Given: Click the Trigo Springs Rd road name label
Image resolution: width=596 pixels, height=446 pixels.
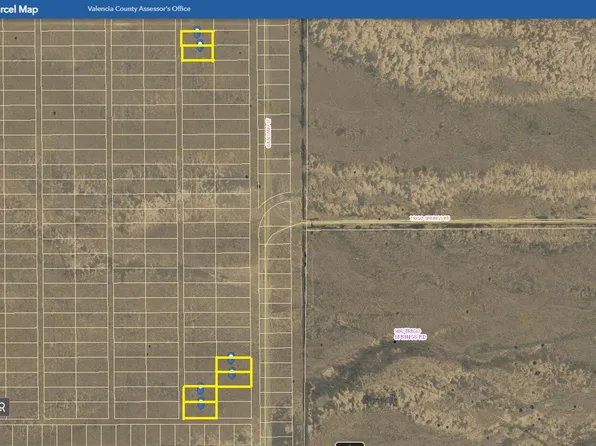Looking at the screenshot, I should [x=430, y=218].
